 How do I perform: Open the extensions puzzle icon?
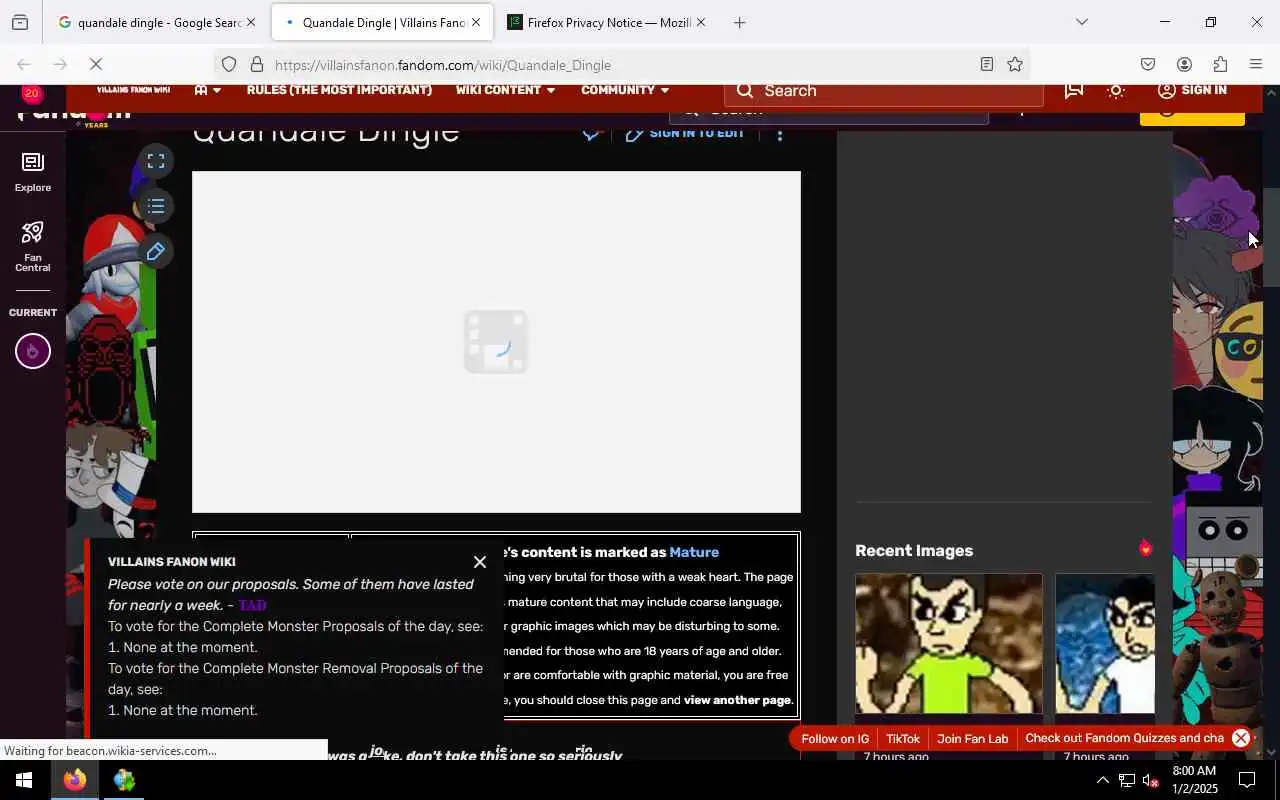[1220, 65]
